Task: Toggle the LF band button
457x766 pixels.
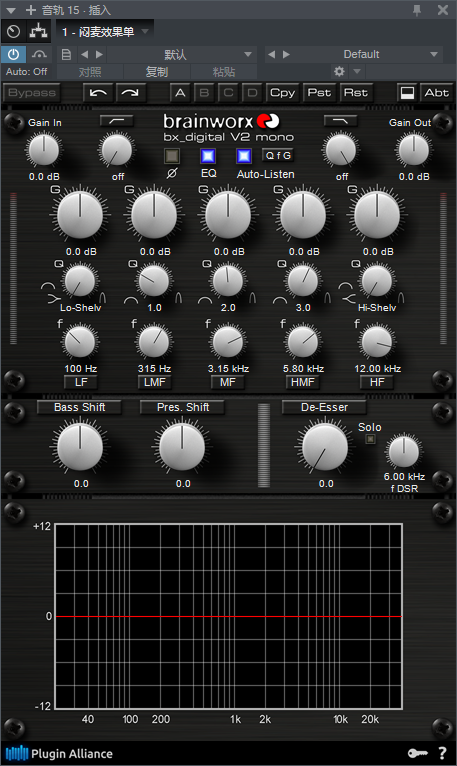Action: [81, 382]
